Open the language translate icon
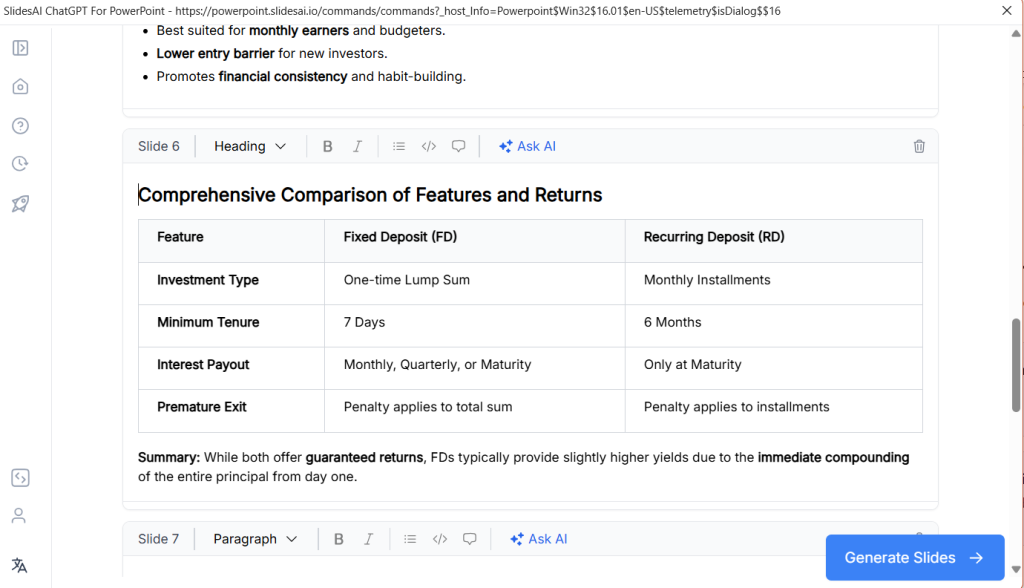Viewport: 1024px width, 588px height. [x=20, y=565]
